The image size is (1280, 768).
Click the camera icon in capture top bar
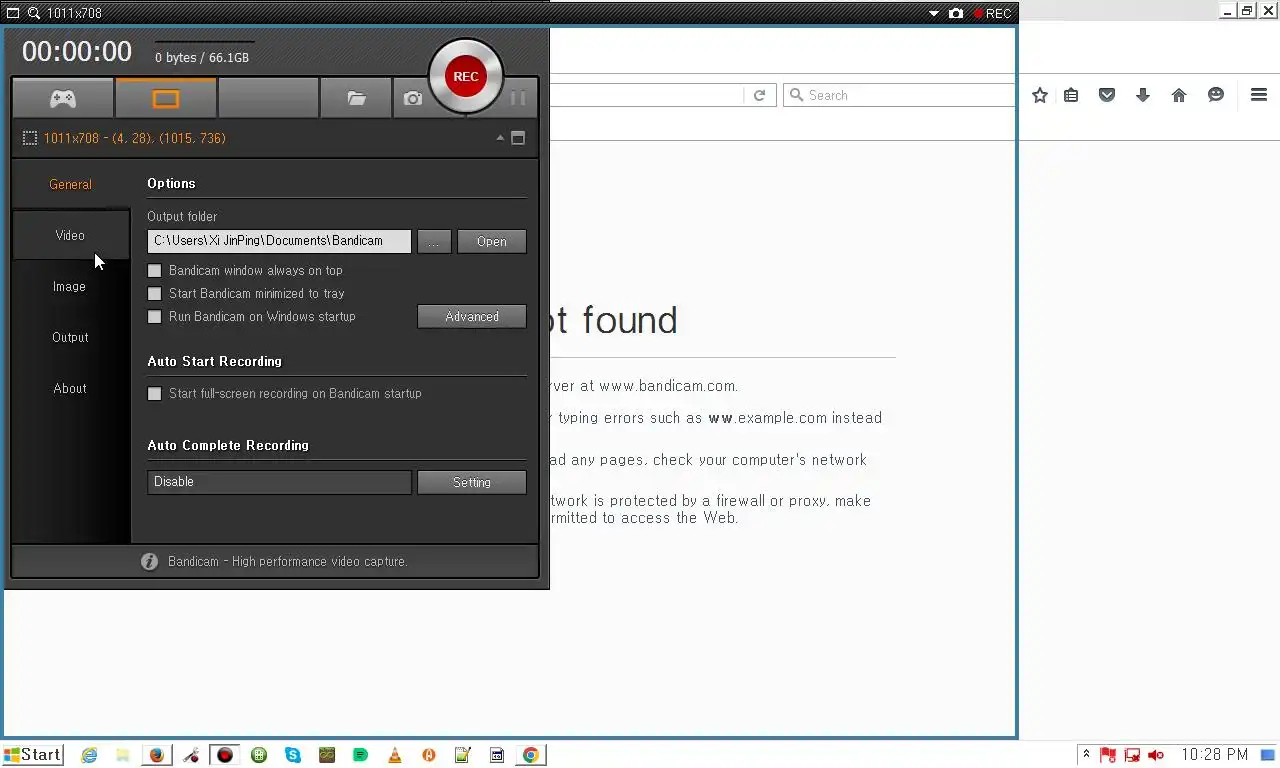click(x=956, y=13)
